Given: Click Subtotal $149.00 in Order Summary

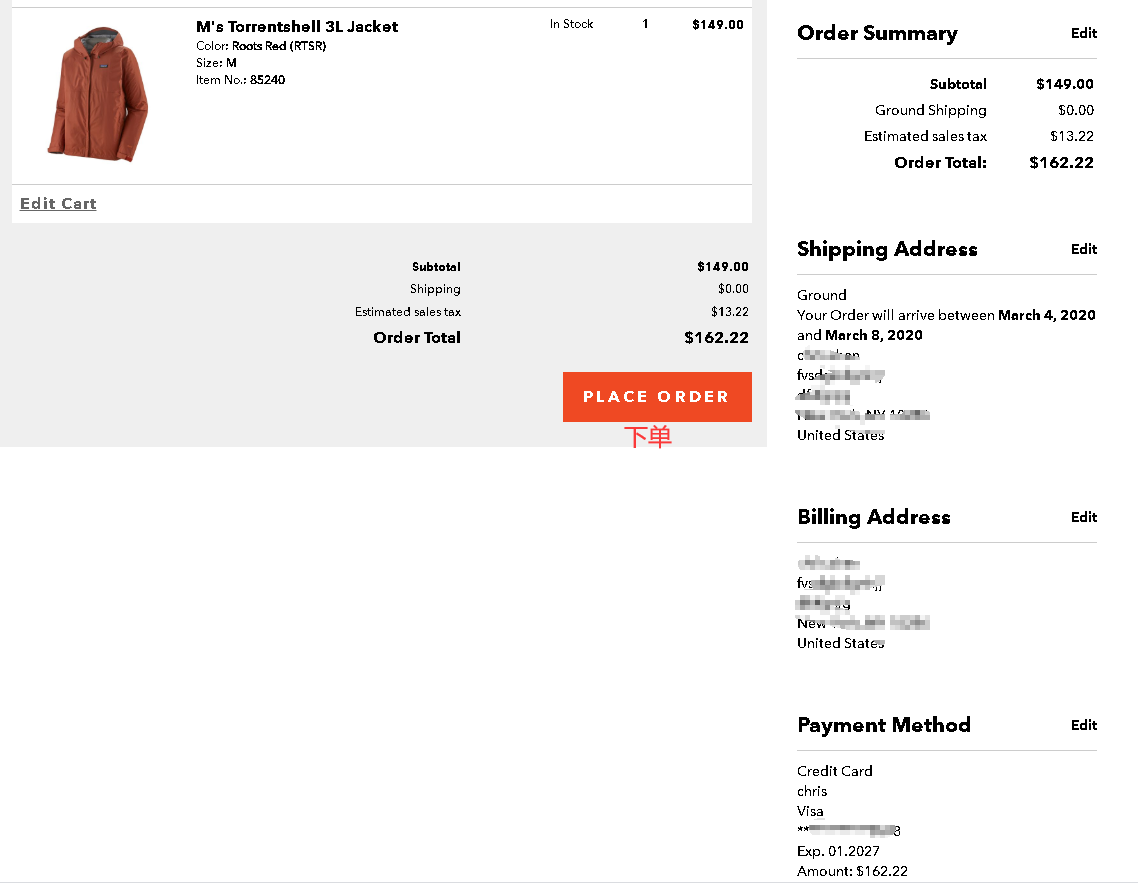Looking at the screenshot, I should (1011, 84).
